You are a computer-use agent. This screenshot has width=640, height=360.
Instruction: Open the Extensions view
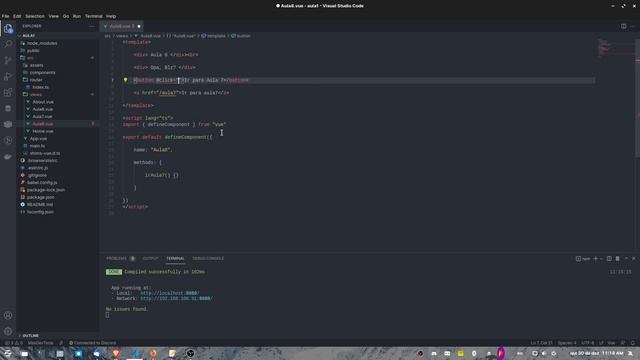point(8,92)
